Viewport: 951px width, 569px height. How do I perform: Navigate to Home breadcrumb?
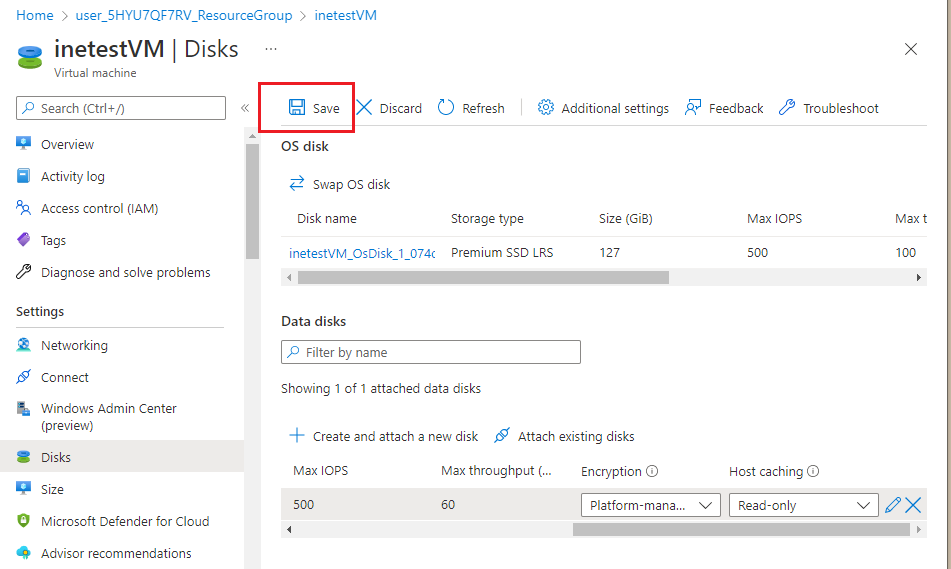coord(35,15)
